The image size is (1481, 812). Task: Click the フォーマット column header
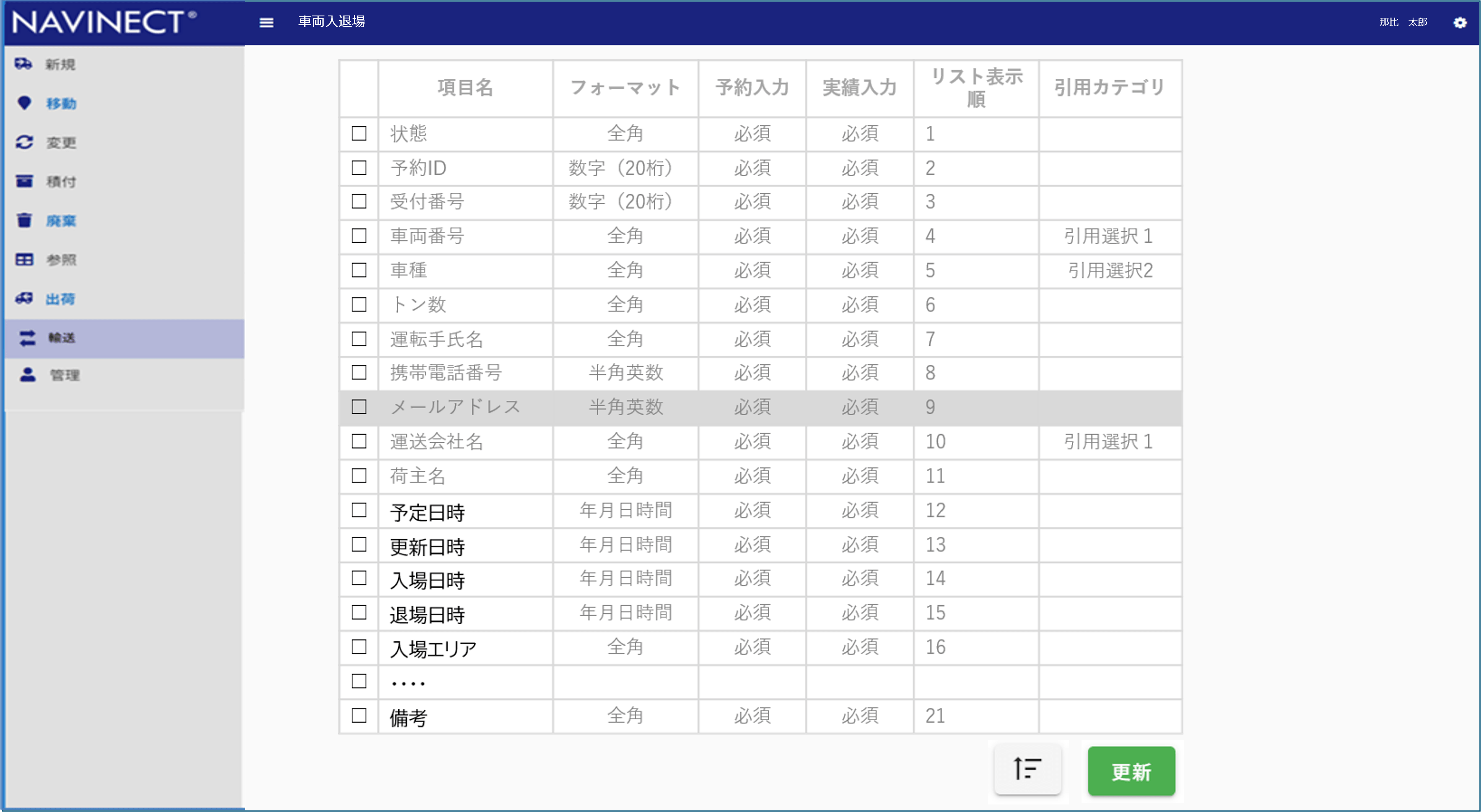625,88
